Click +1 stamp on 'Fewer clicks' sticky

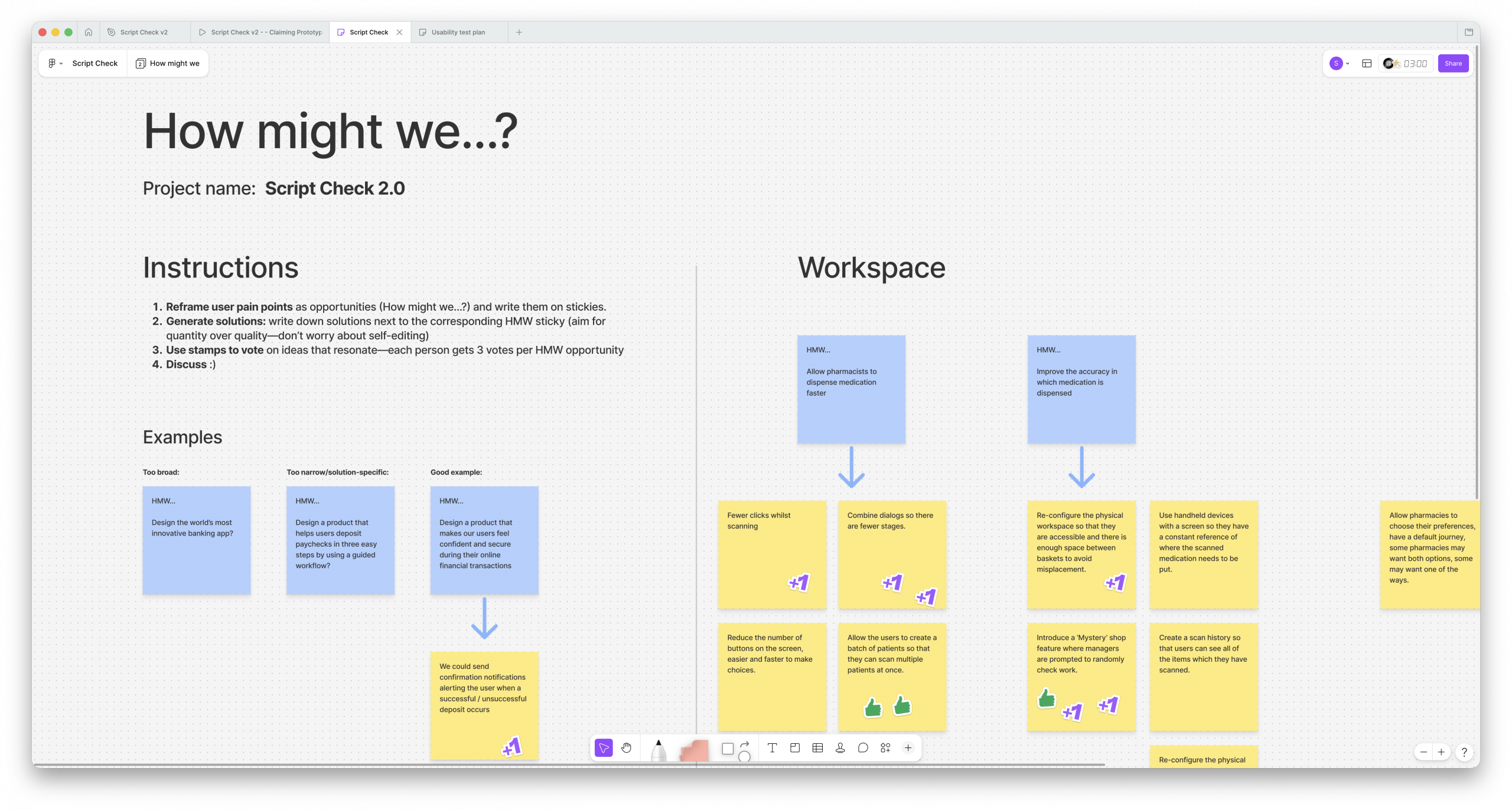coord(799,583)
